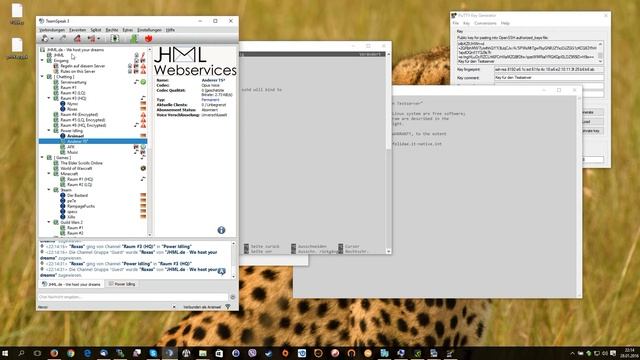The image size is (640, 360).
Task: Open the second desktop file icon
Action: (x=17, y=49)
